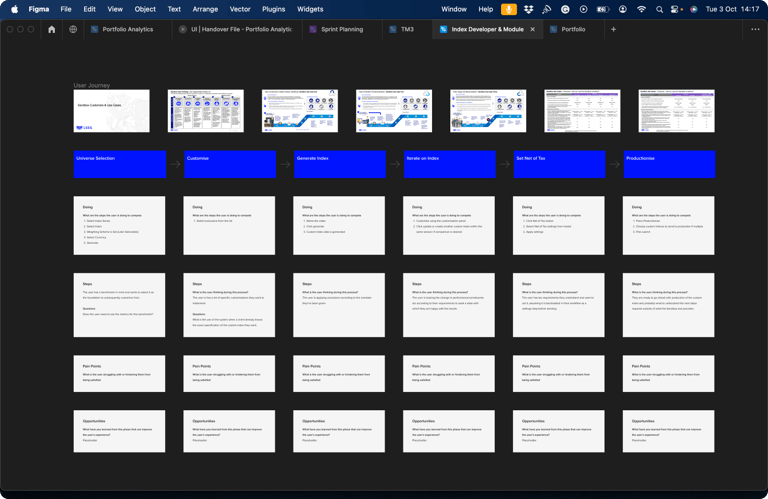Switch to the Portfolio Analytics tab
The width and height of the screenshot is (768, 499).
click(127, 30)
